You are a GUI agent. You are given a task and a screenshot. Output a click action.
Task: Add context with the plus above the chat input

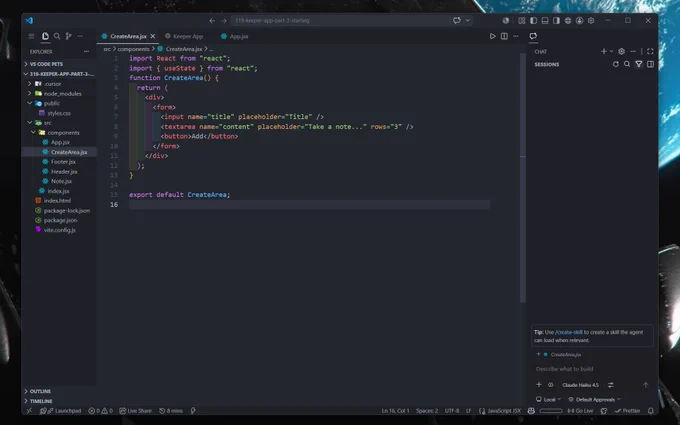pos(538,354)
